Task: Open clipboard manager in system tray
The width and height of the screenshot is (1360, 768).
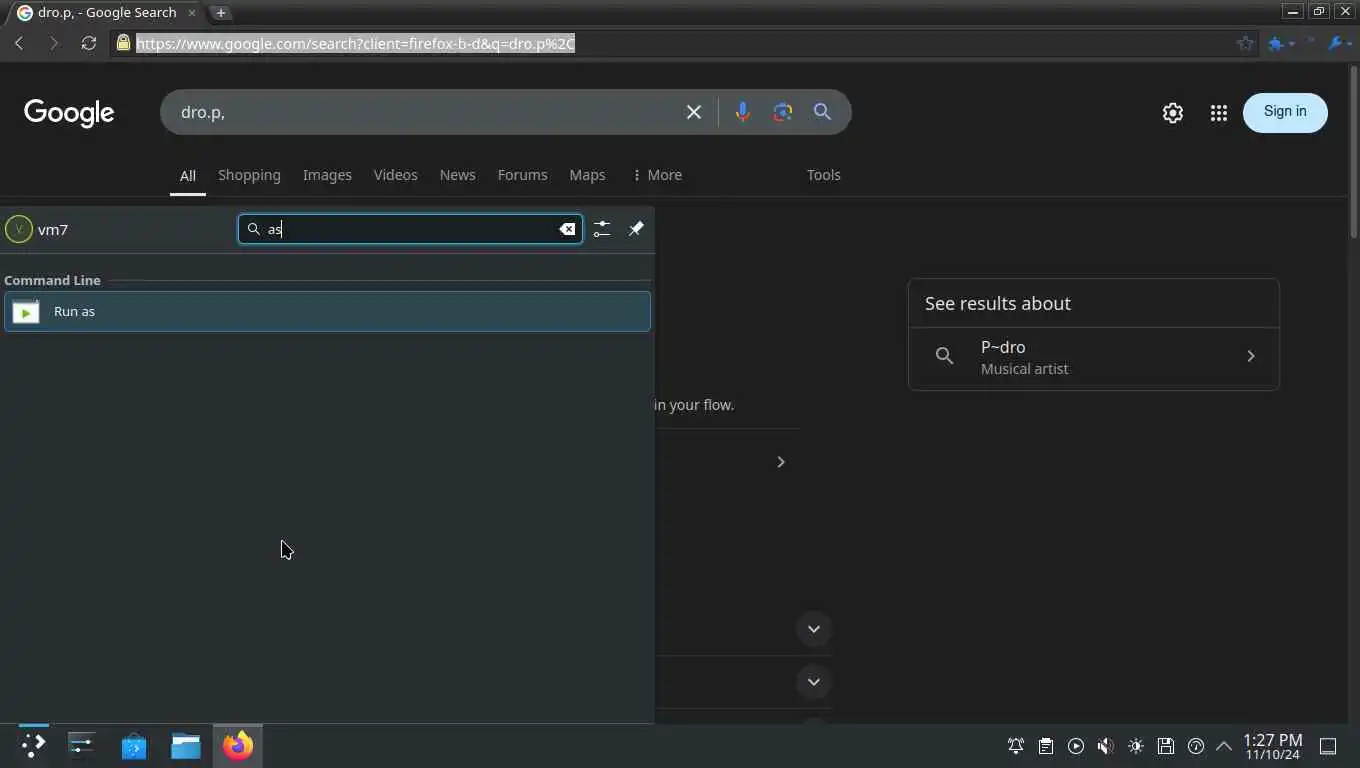Action: click(x=1046, y=746)
